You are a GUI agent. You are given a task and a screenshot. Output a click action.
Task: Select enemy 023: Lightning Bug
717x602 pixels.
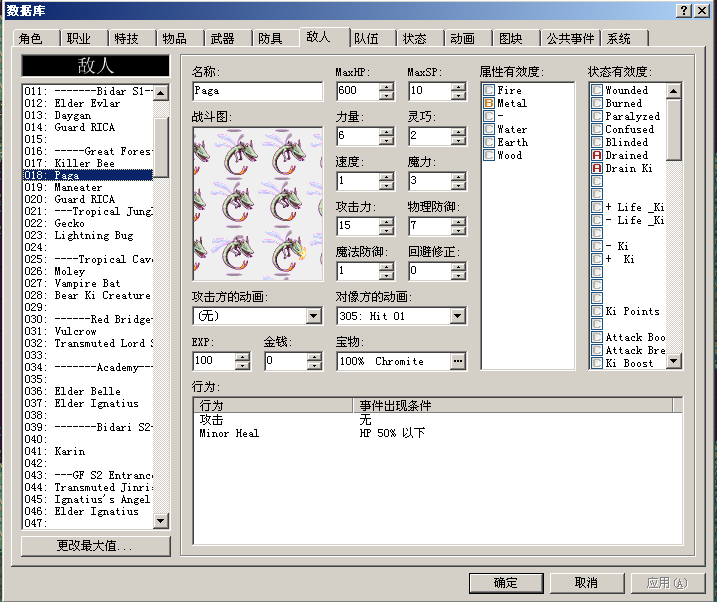coord(88,235)
